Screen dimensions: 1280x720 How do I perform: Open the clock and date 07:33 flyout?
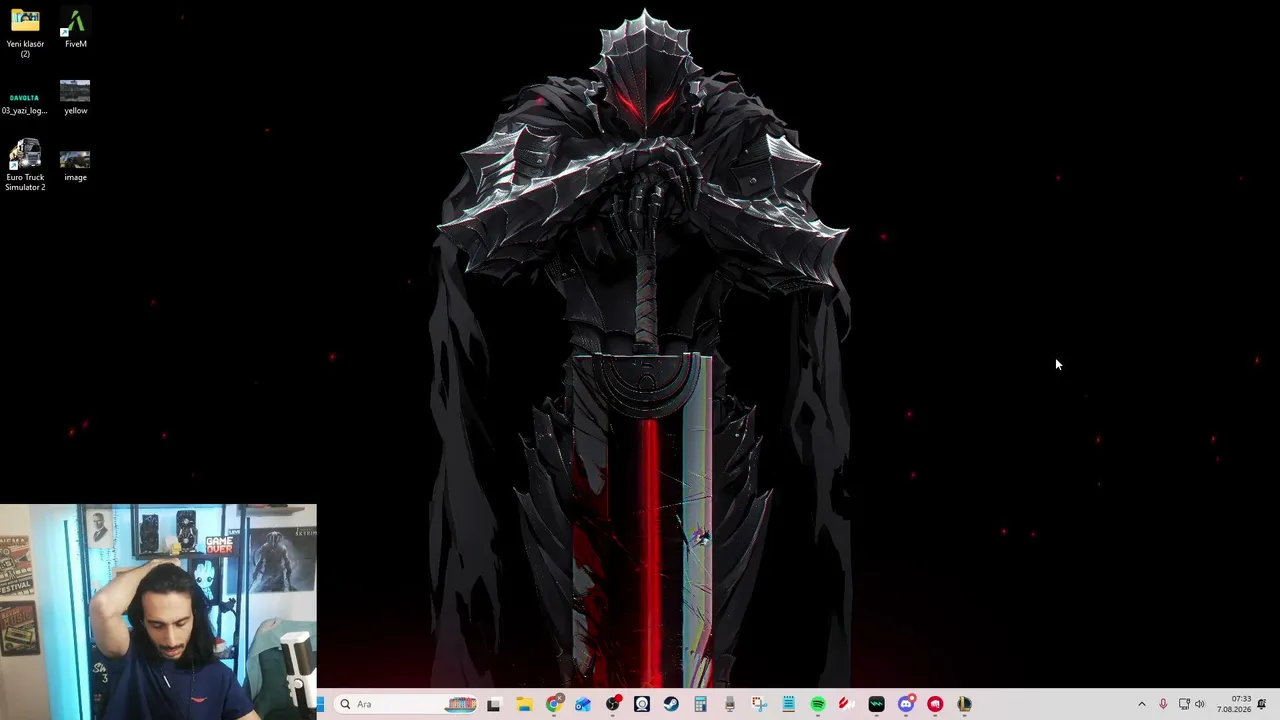[x=1234, y=704]
